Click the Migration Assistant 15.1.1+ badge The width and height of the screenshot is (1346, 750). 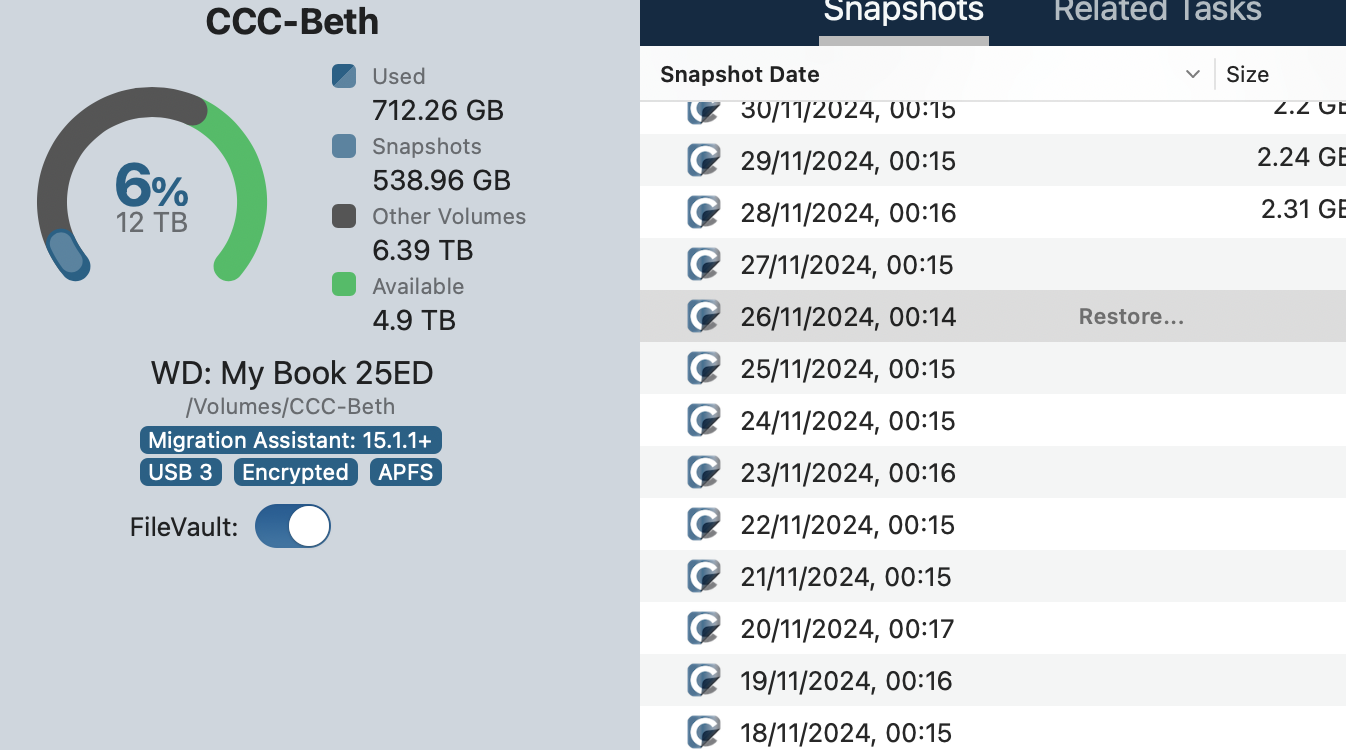coord(290,441)
